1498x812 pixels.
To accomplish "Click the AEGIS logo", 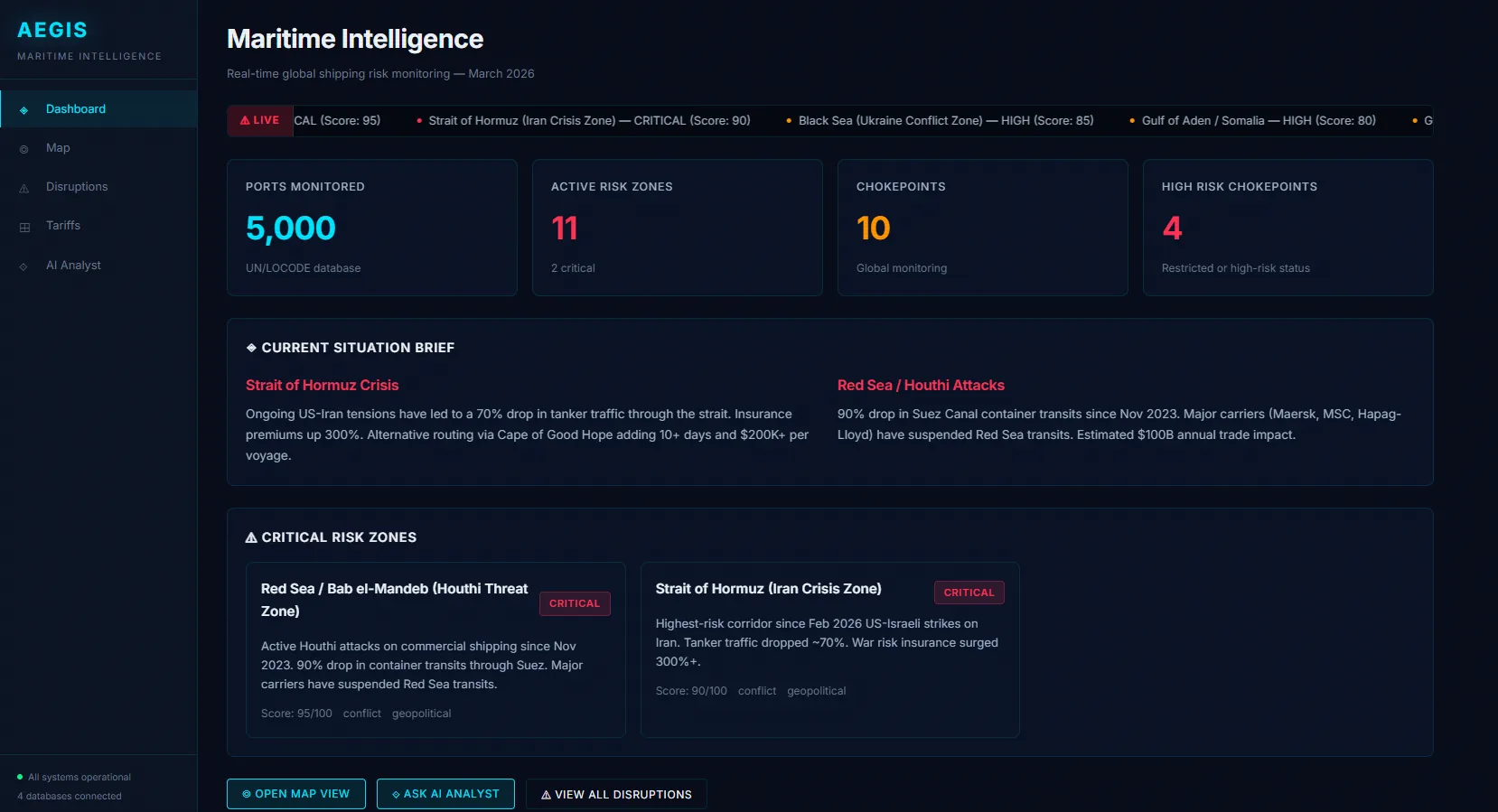I will (52, 30).
